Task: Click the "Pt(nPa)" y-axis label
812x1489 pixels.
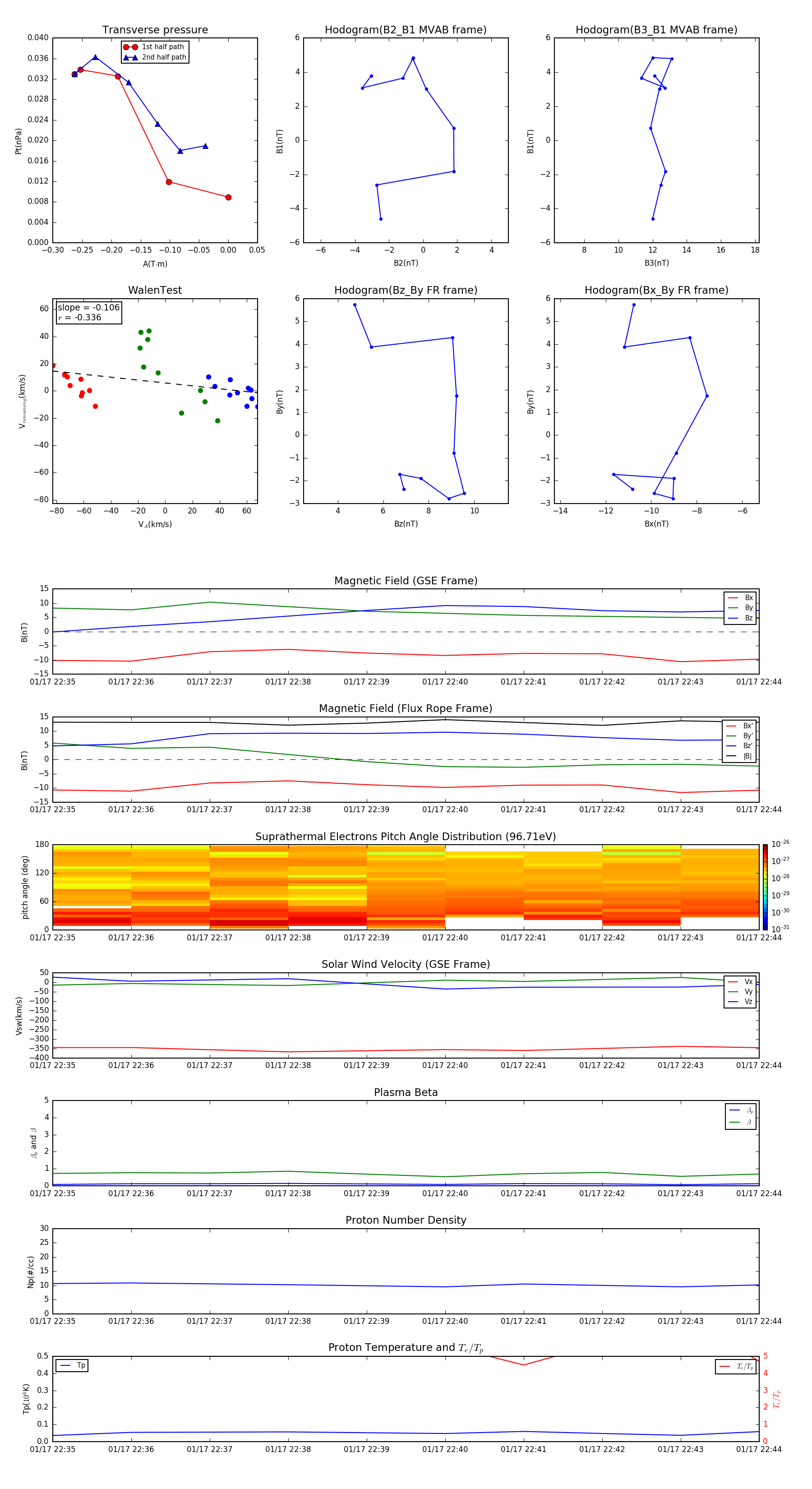Action: (x=18, y=141)
